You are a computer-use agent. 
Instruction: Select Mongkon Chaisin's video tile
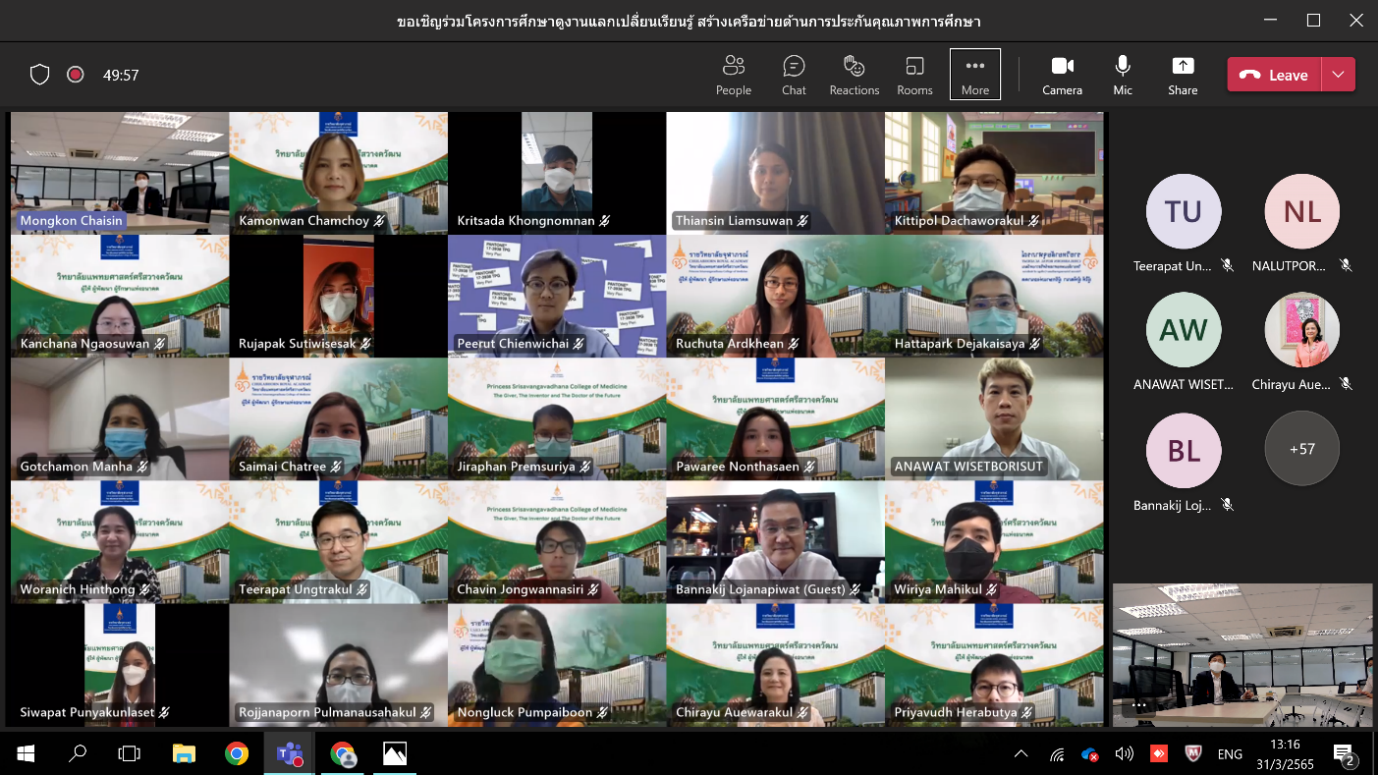click(x=120, y=172)
